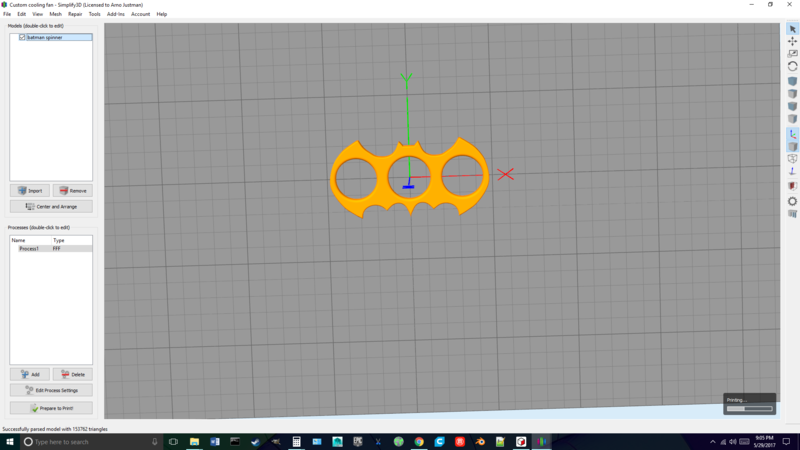Open the Repair menu
This screenshot has height=450, width=800.
pos(75,14)
